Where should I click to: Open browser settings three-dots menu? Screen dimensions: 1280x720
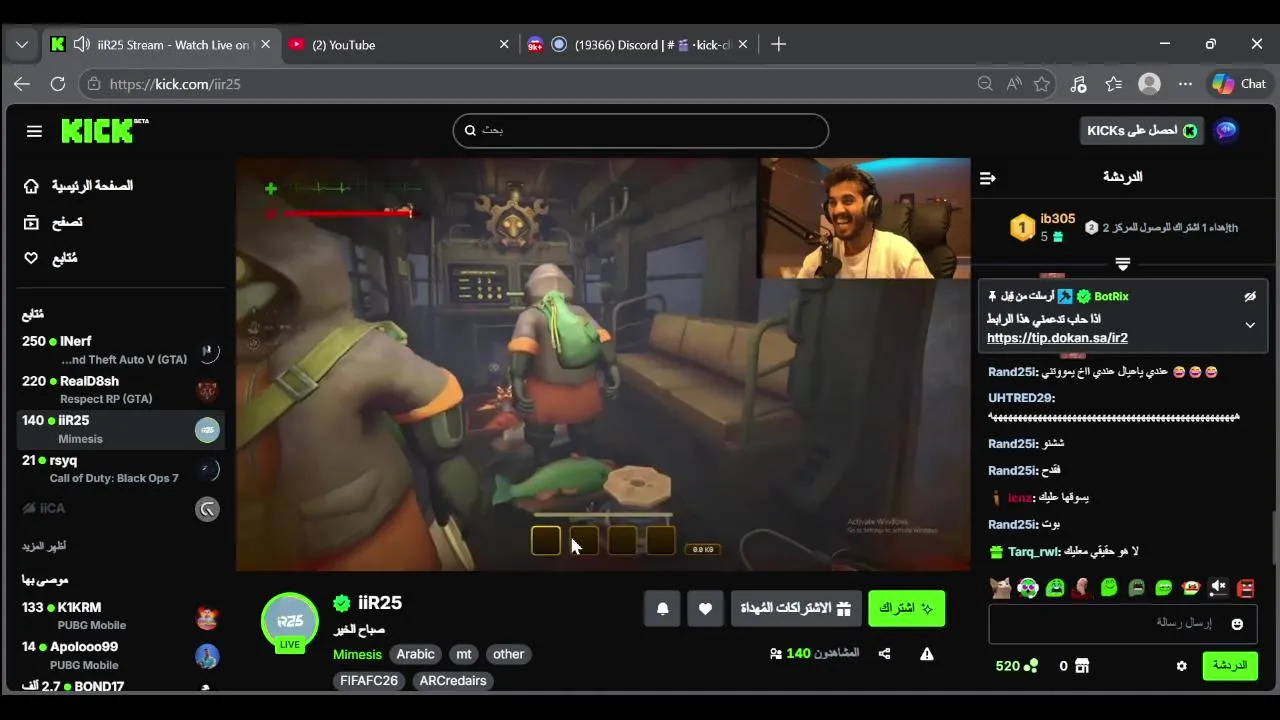click(1185, 84)
